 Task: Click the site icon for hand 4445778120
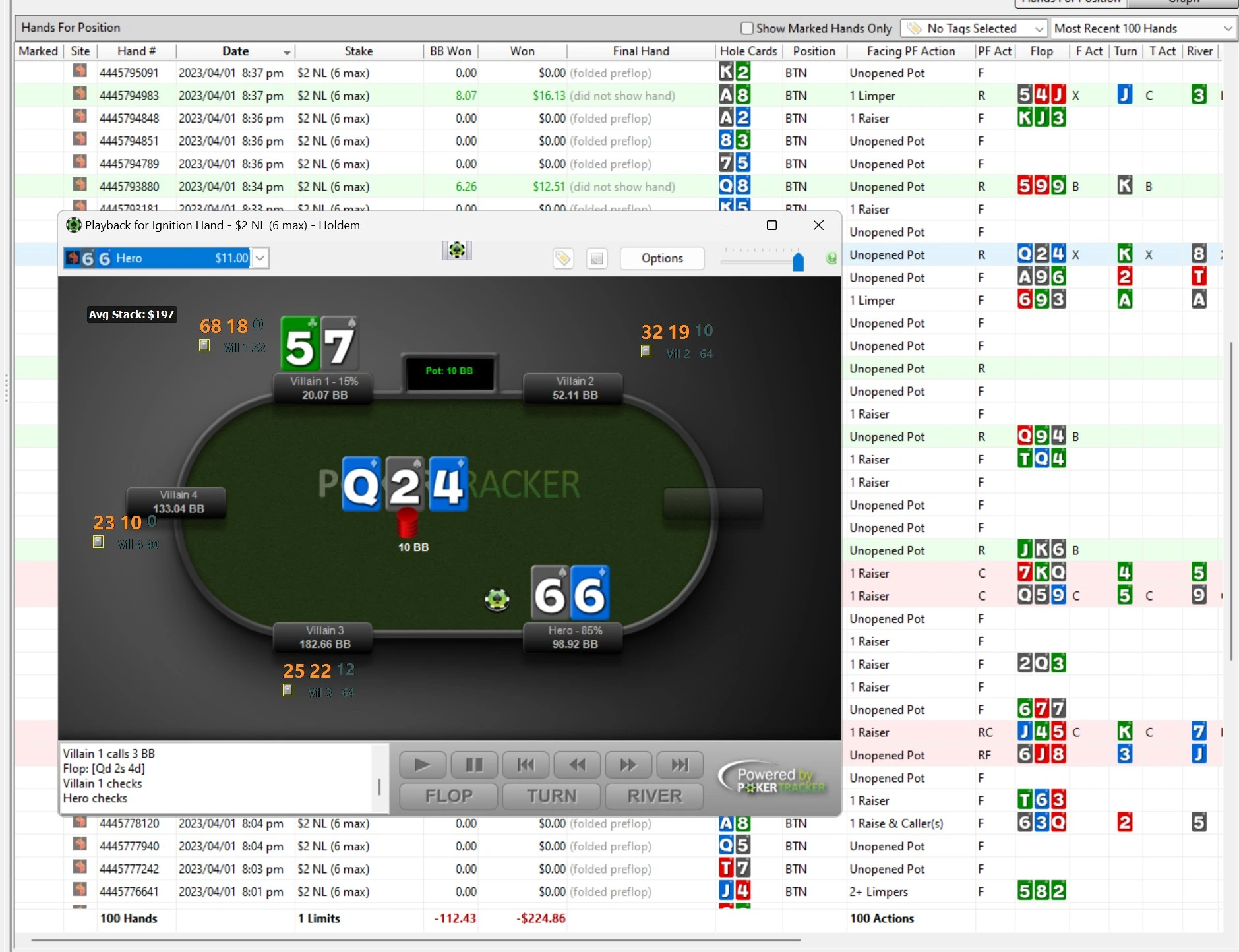80,823
